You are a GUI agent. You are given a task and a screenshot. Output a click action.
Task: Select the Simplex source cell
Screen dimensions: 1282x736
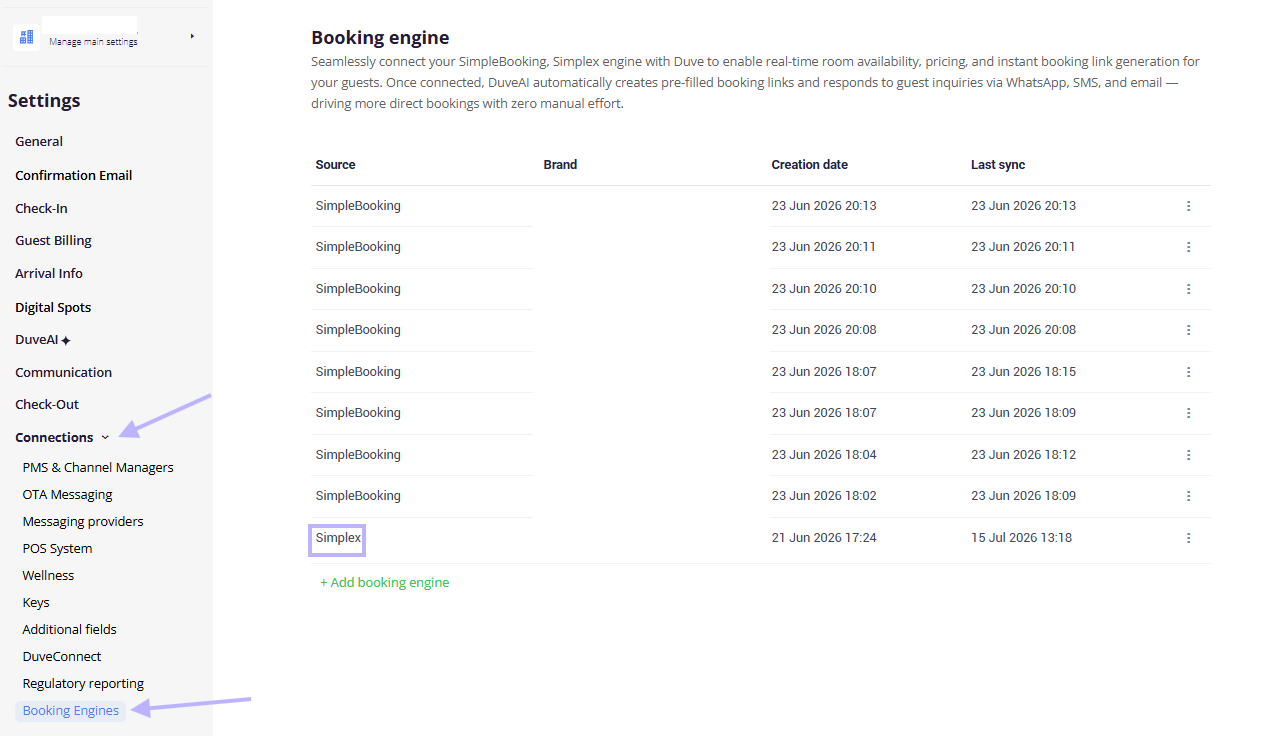pos(338,538)
